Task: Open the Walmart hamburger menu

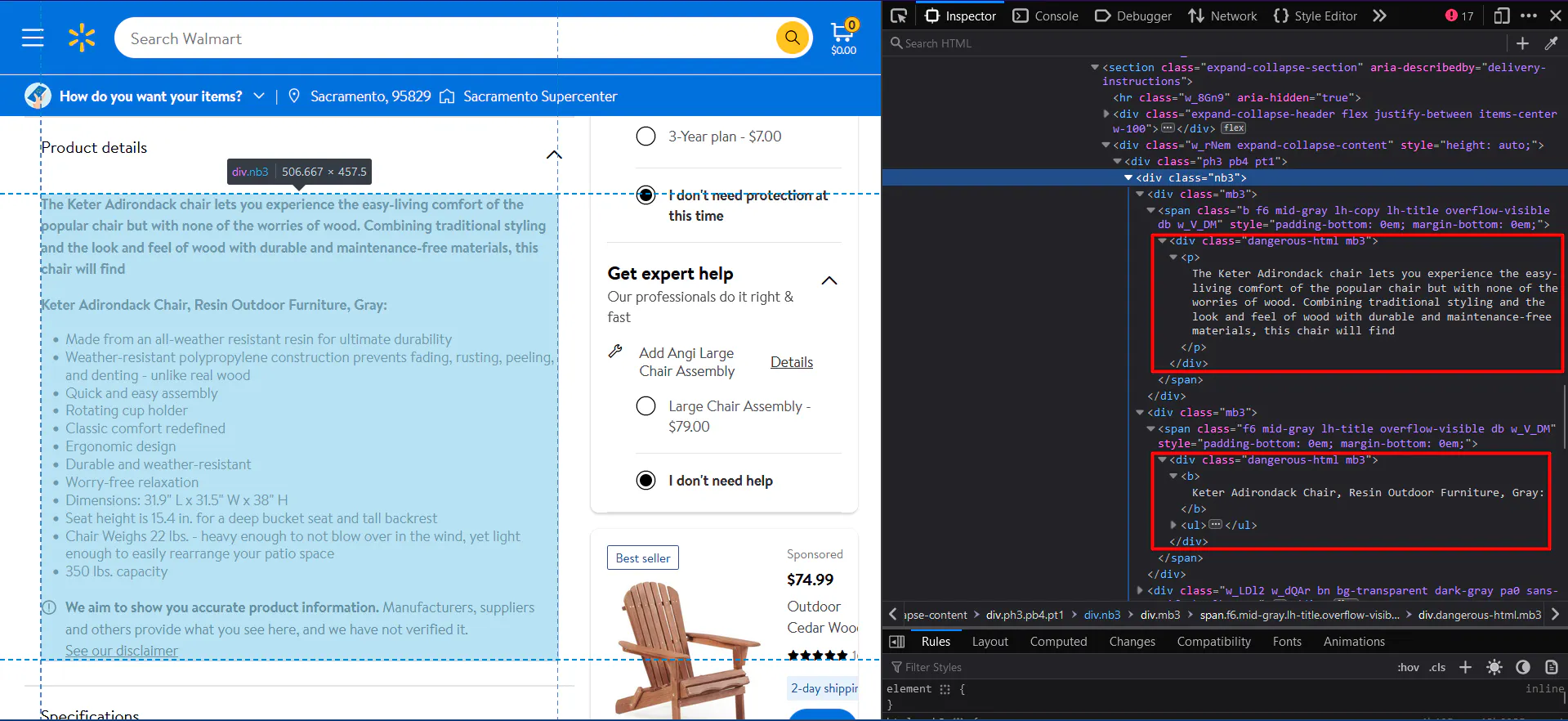Action: pyautogui.click(x=33, y=38)
